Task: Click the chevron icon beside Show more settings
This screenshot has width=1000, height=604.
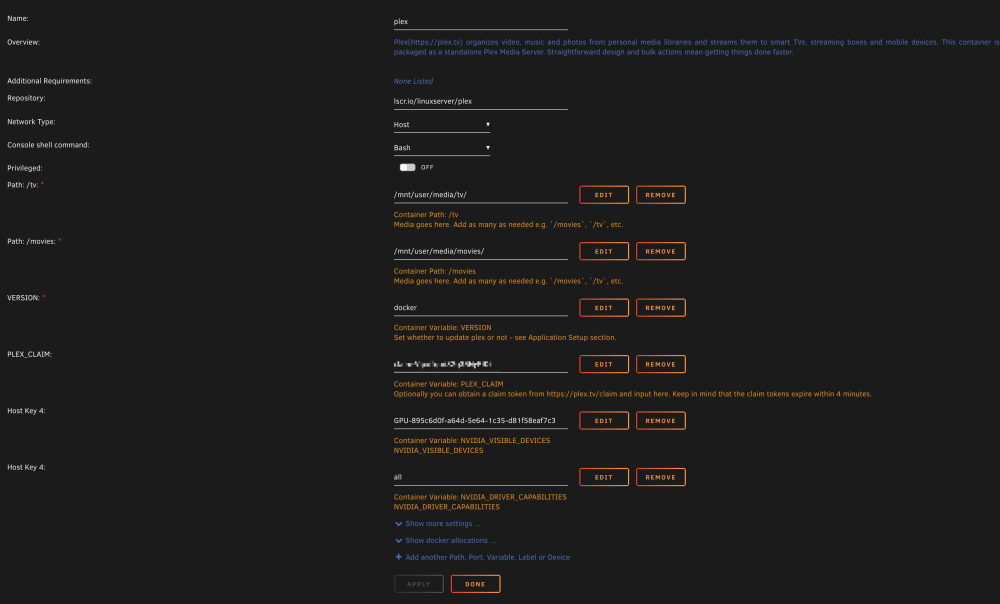Action: pyautogui.click(x=399, y=524)
